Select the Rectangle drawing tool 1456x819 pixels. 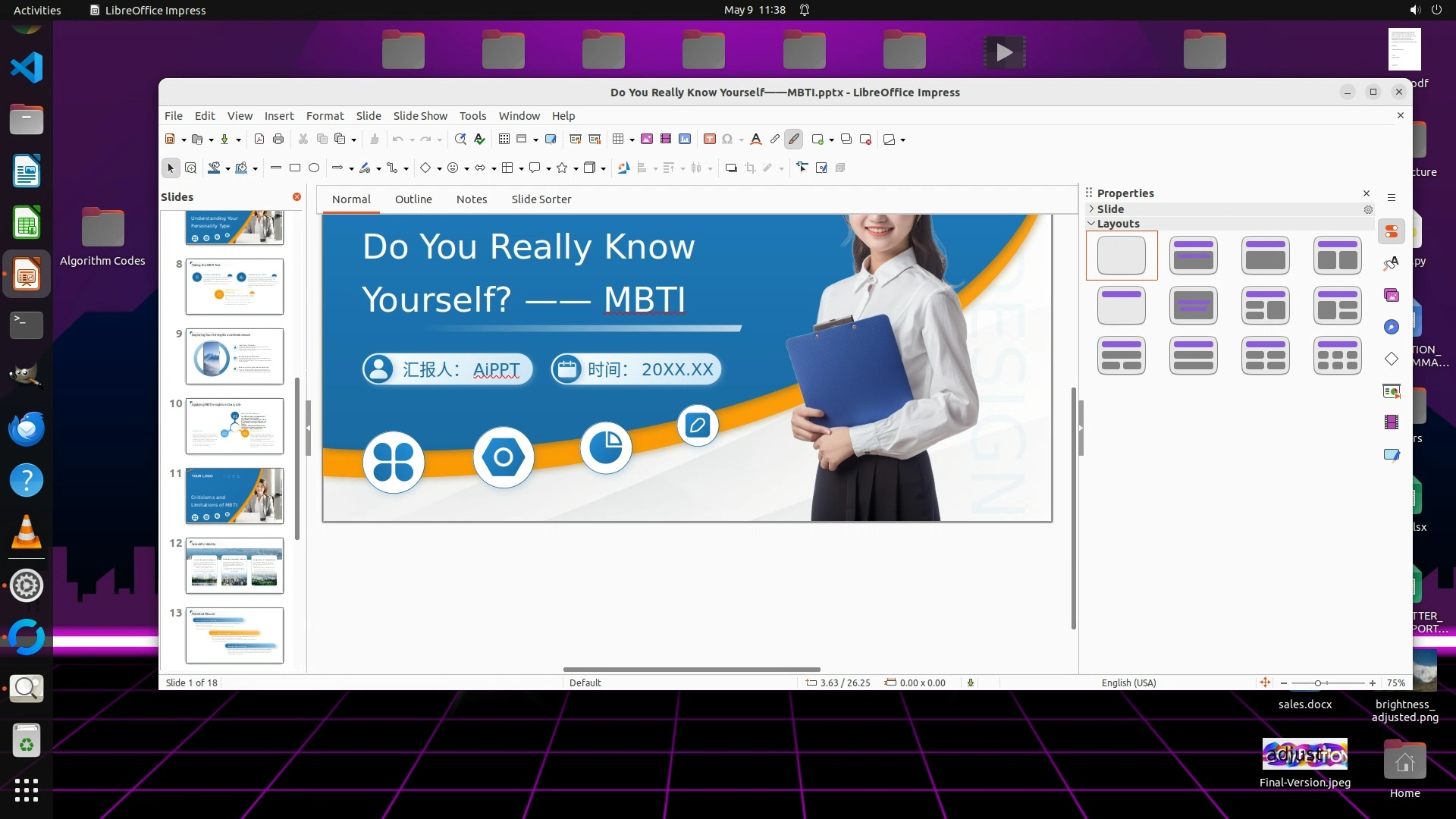point(295,168)
